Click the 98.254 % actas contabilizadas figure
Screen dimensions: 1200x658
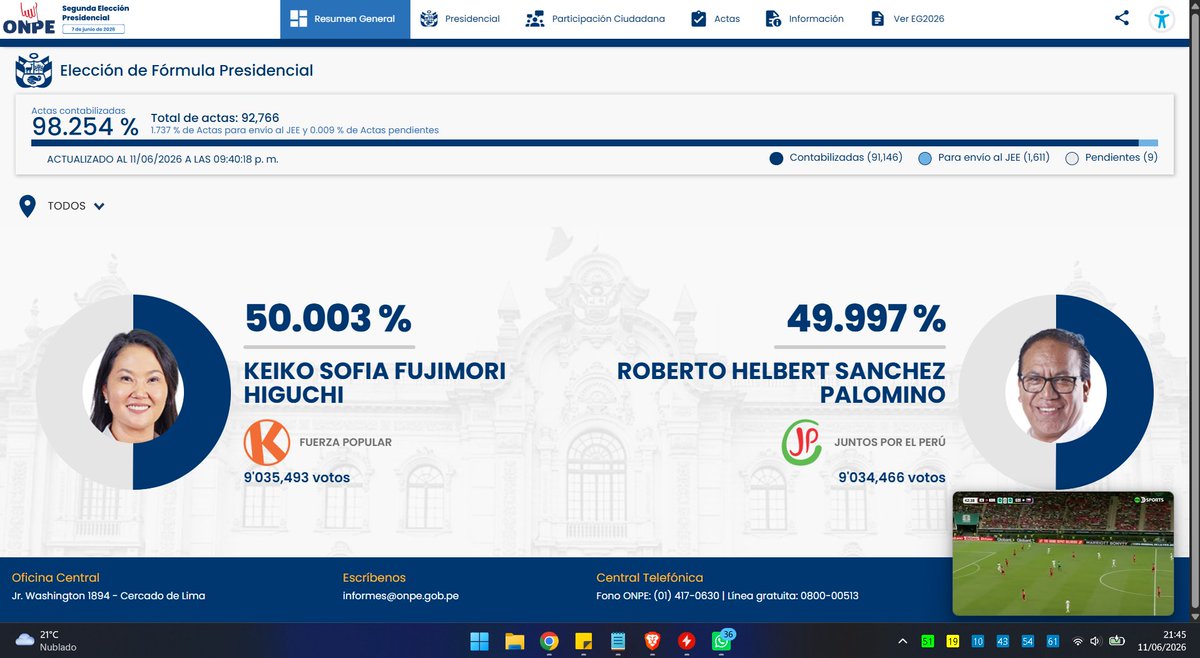coord(85,127)
